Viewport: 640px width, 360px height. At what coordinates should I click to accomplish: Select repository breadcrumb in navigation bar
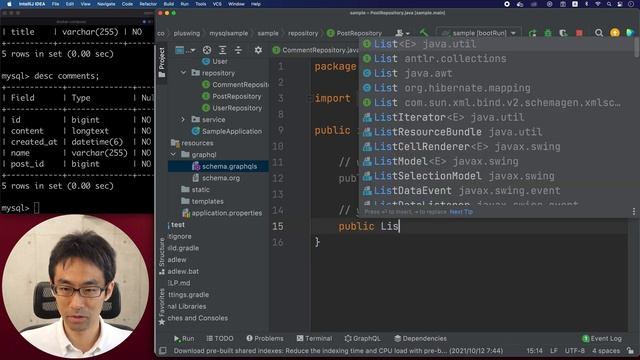tap(303, 33)
